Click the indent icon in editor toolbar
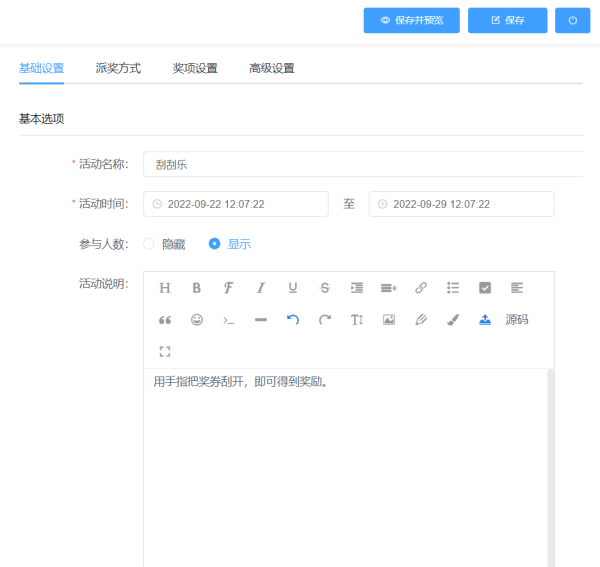 (357, 288)
